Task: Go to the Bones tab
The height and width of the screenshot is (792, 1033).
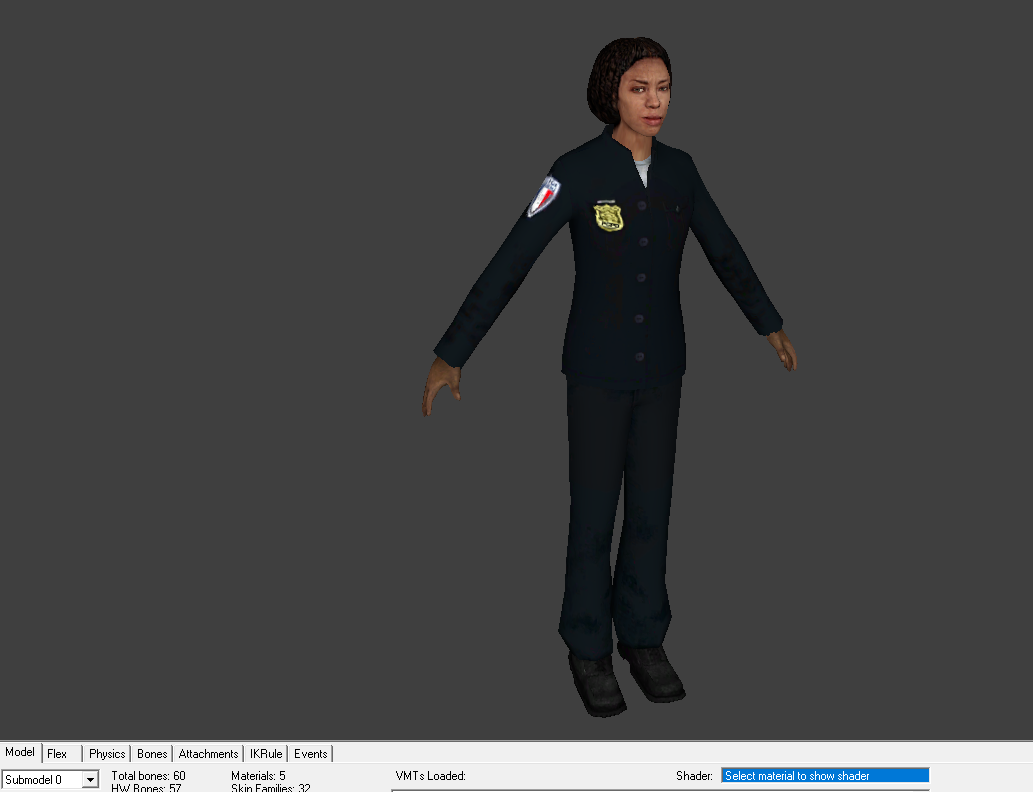Action: tap(152, 754)
